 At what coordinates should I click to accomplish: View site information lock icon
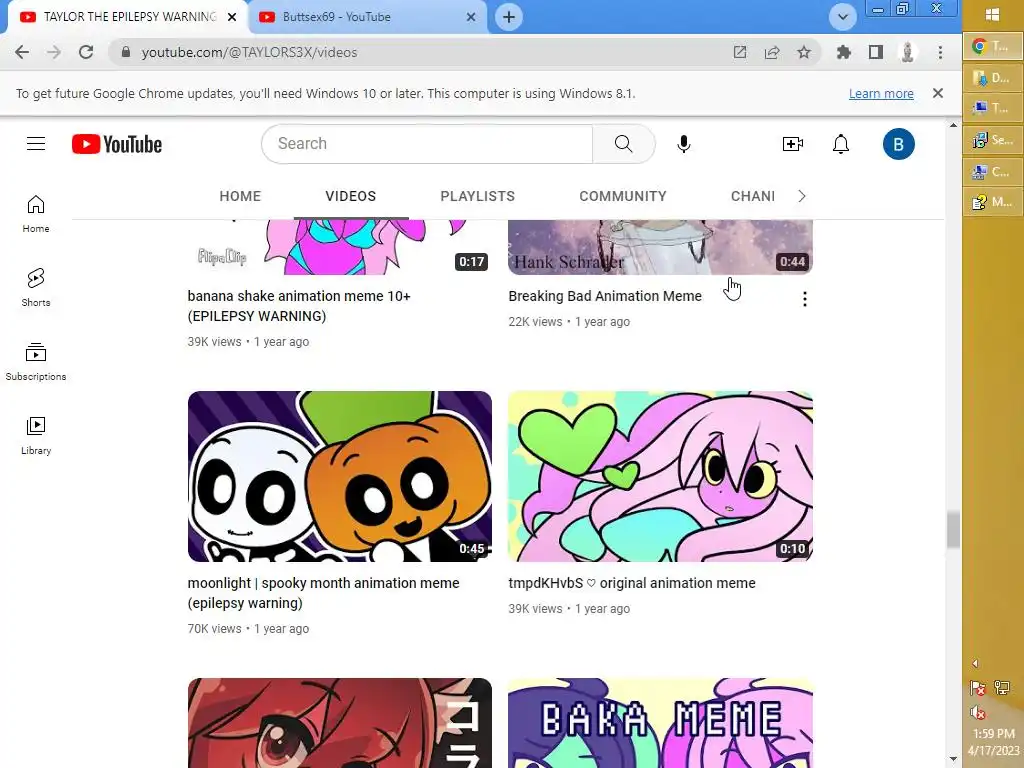coord(126,52)
